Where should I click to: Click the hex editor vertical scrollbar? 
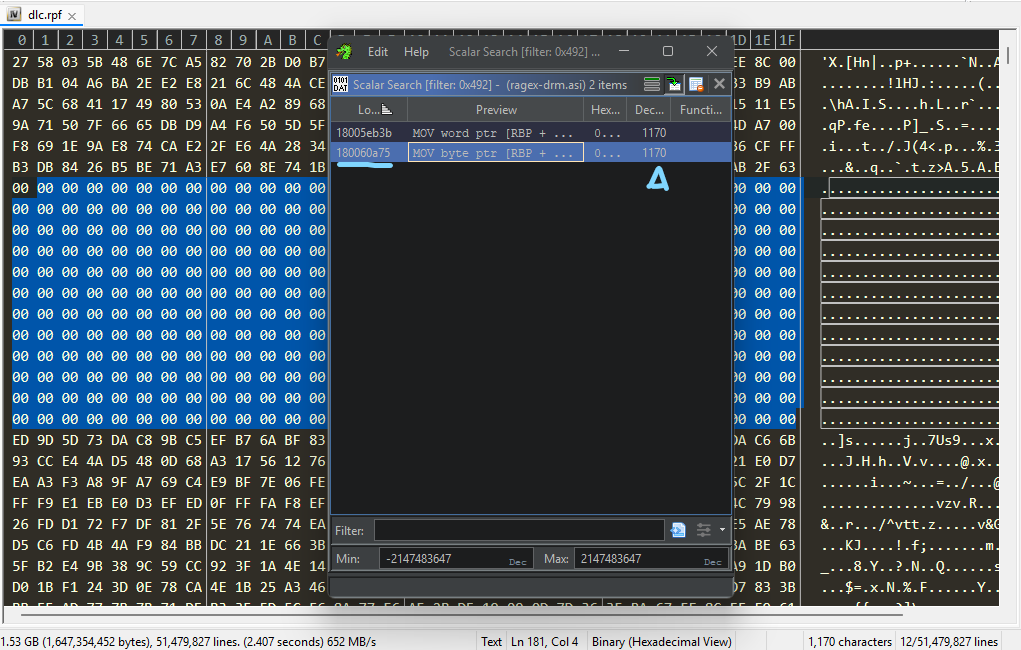click(x=1008, y=55)
